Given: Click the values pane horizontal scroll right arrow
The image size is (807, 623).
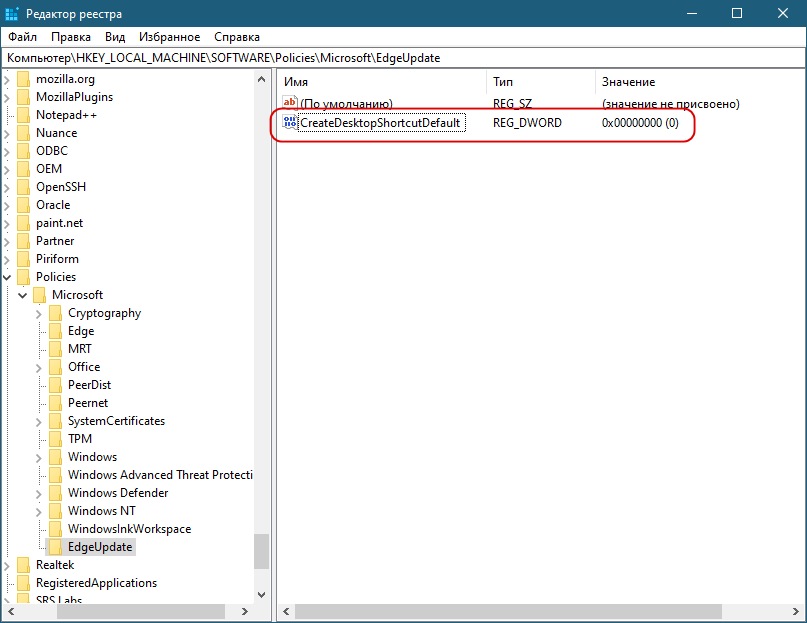Looking at the screenshot, I should click(x=796, y=611).
